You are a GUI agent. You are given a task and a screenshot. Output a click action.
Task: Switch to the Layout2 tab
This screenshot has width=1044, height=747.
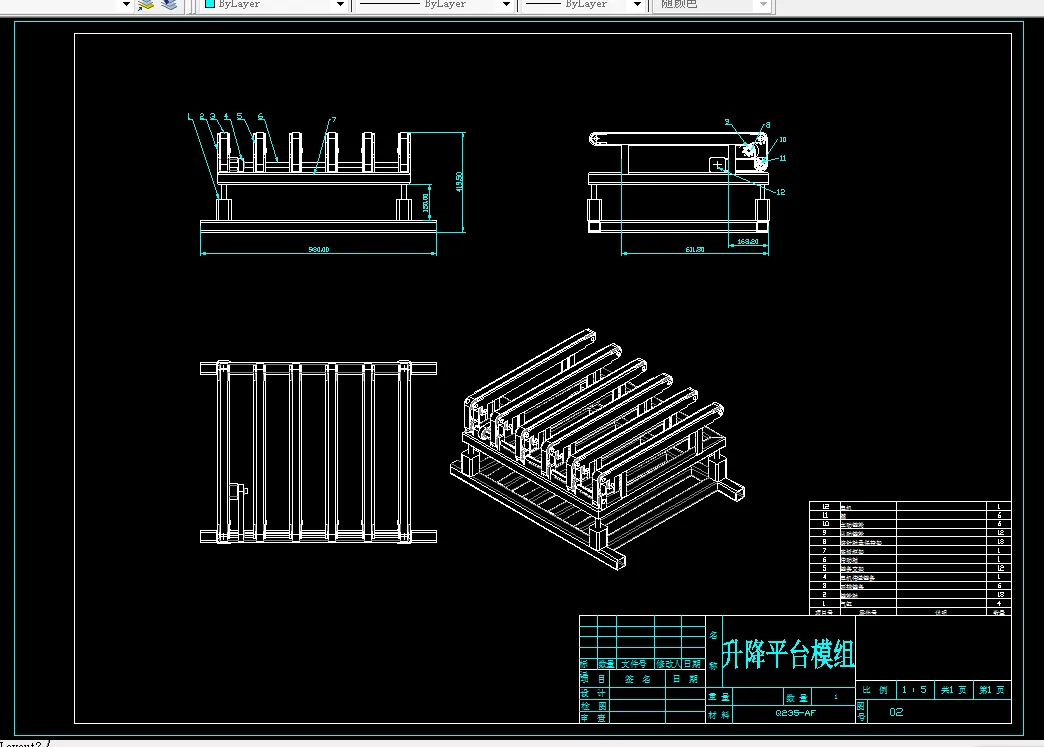(x=22, y=744)
